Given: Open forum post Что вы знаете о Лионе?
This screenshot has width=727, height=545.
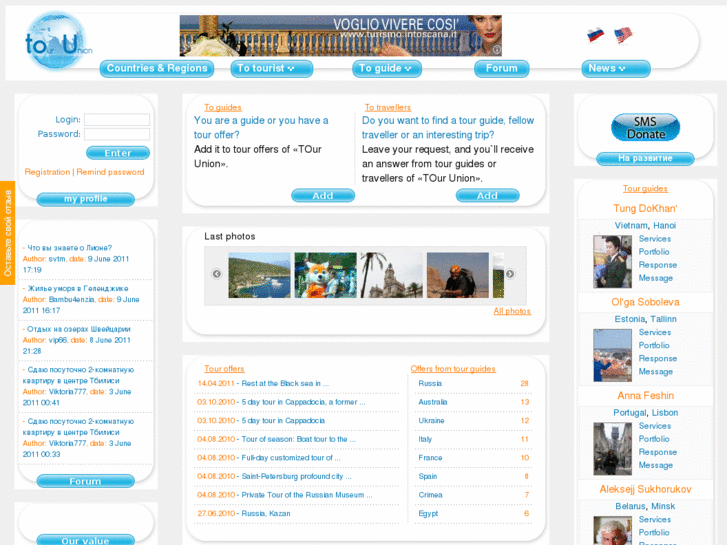Looking at the screenshot, I should pyautogui.click(x=70, y=248).
